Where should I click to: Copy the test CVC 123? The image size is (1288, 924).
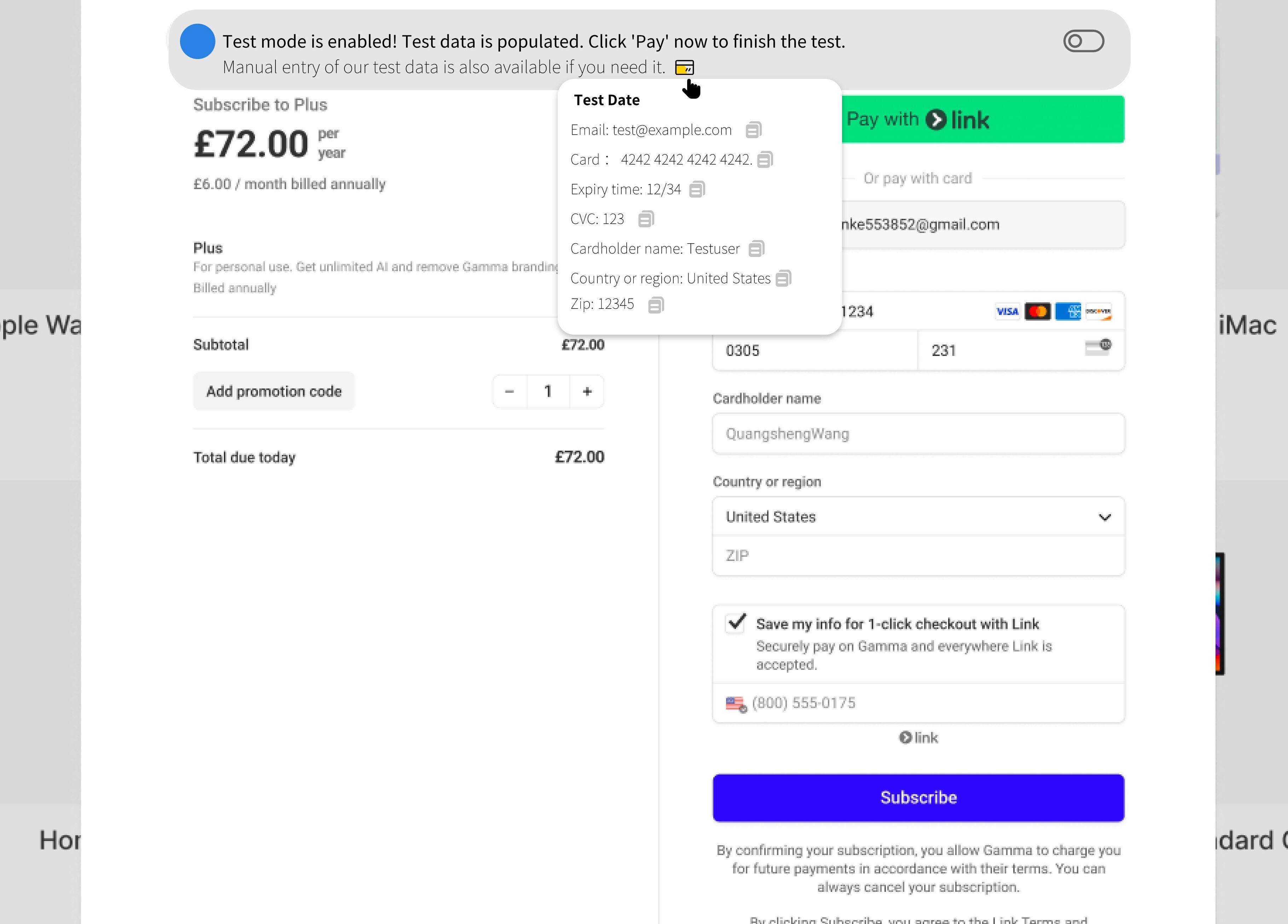coord(646,219)
